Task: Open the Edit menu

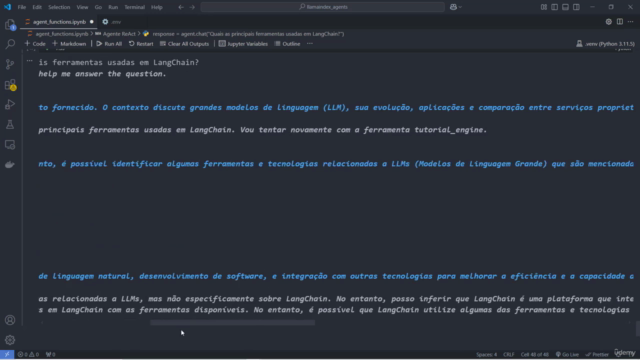Action: tap(37, 7)
